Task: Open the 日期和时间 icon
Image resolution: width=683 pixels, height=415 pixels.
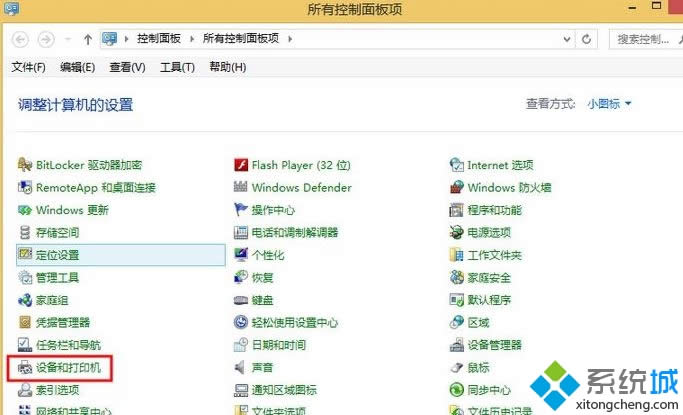Action: pos(241,345)
